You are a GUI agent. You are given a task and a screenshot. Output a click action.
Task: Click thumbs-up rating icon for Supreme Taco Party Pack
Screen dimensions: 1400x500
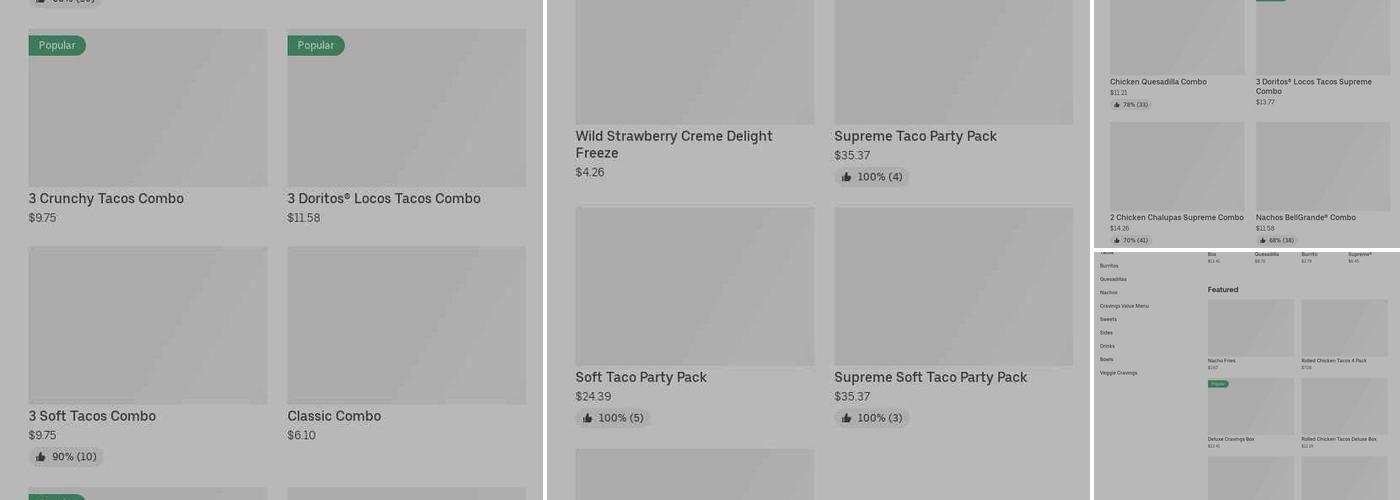point(846,177)
